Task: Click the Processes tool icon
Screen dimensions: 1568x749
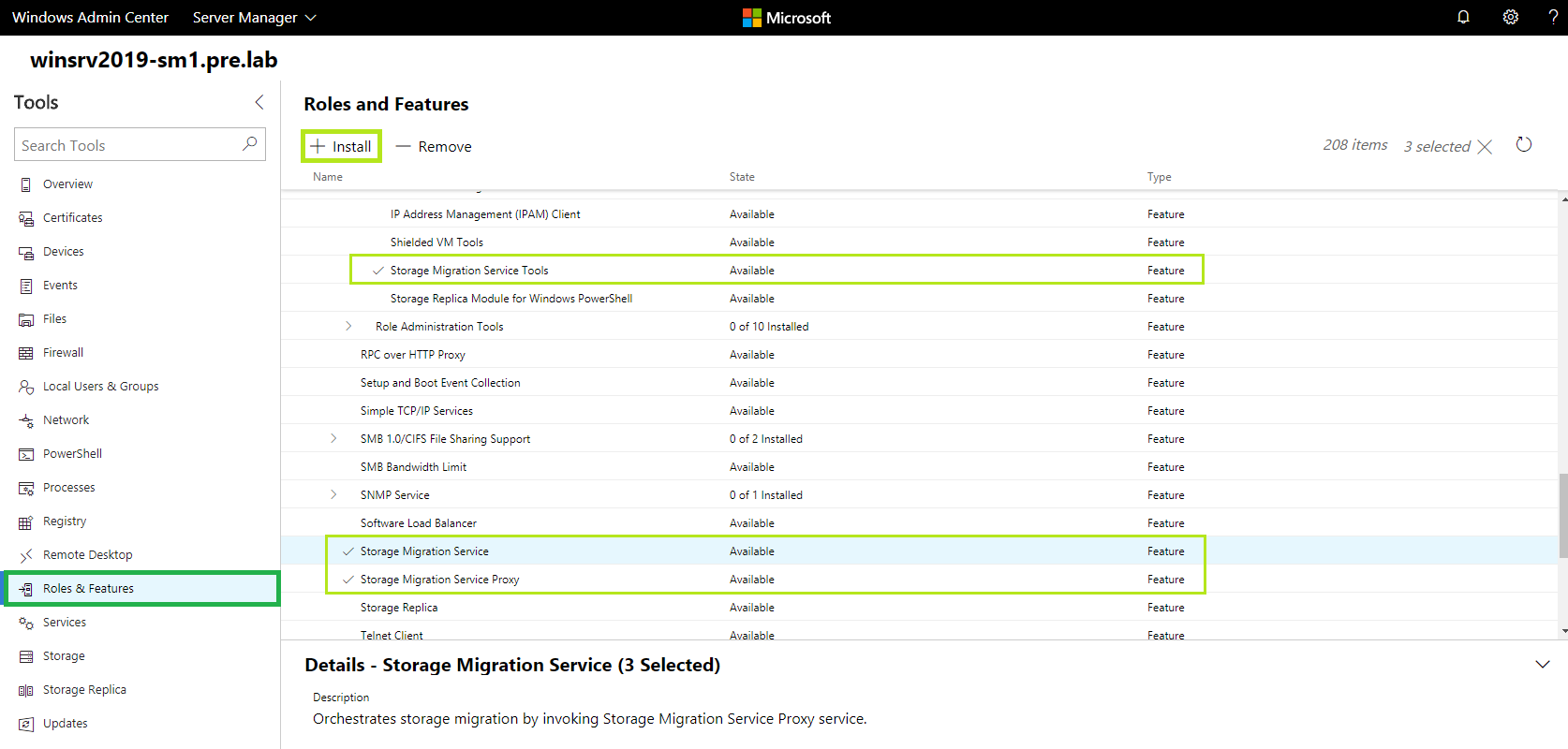Action: pos(26,488)
